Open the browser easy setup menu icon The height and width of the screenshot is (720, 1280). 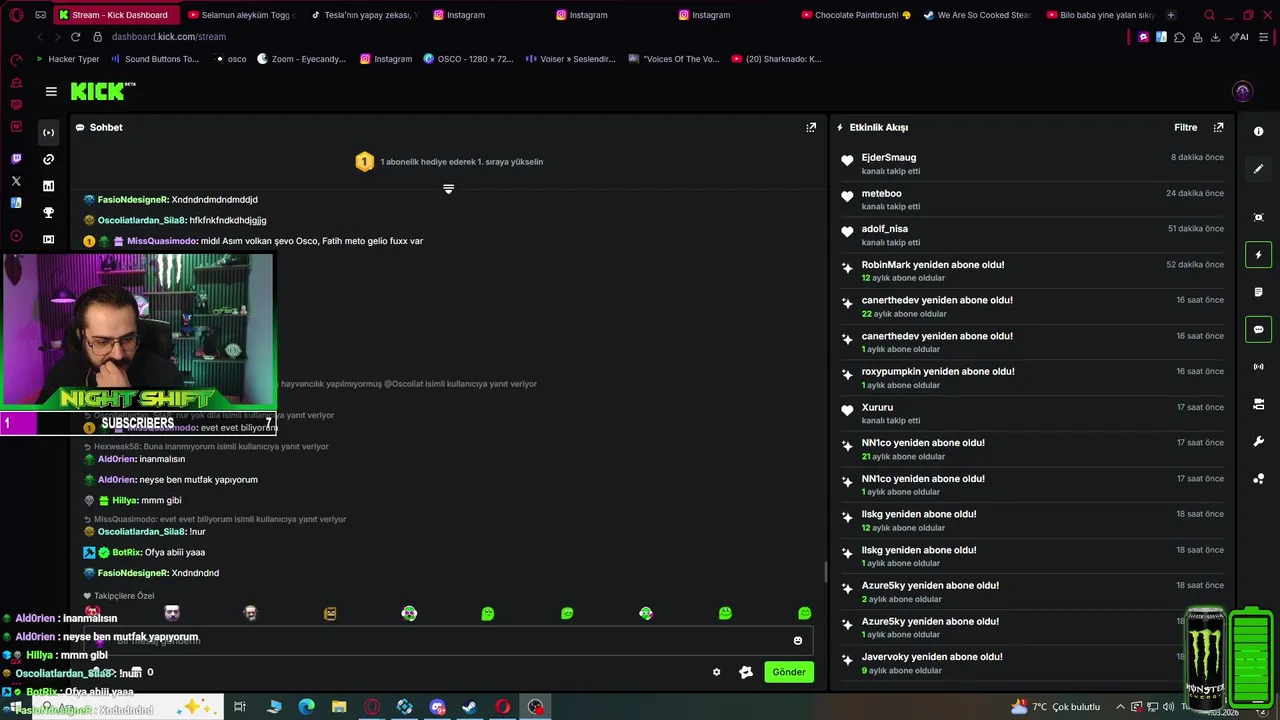1264,37
